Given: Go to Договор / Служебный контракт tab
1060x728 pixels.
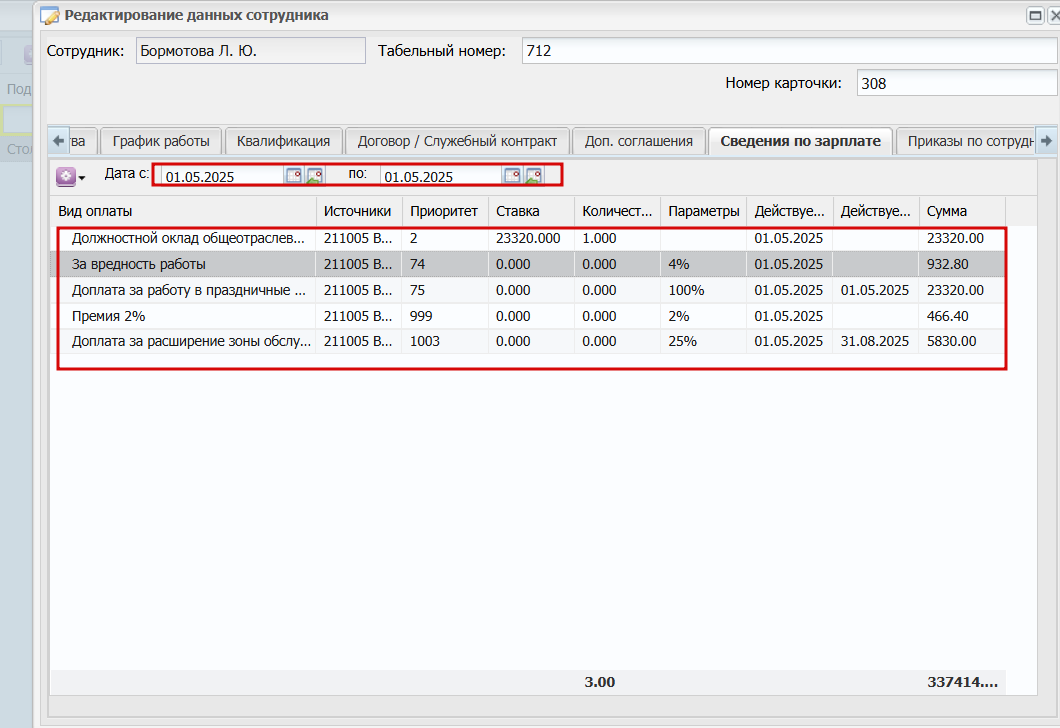Looking at the screenshot, I should tap(457, 141).
